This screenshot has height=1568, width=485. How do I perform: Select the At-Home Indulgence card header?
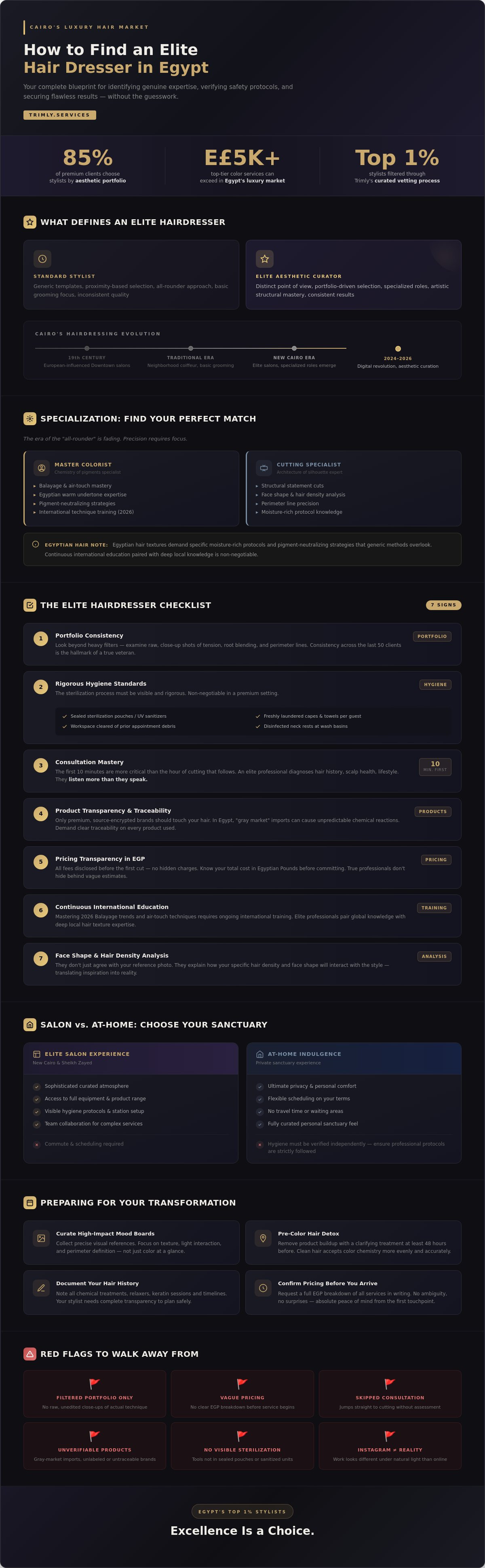point(353,1058)
